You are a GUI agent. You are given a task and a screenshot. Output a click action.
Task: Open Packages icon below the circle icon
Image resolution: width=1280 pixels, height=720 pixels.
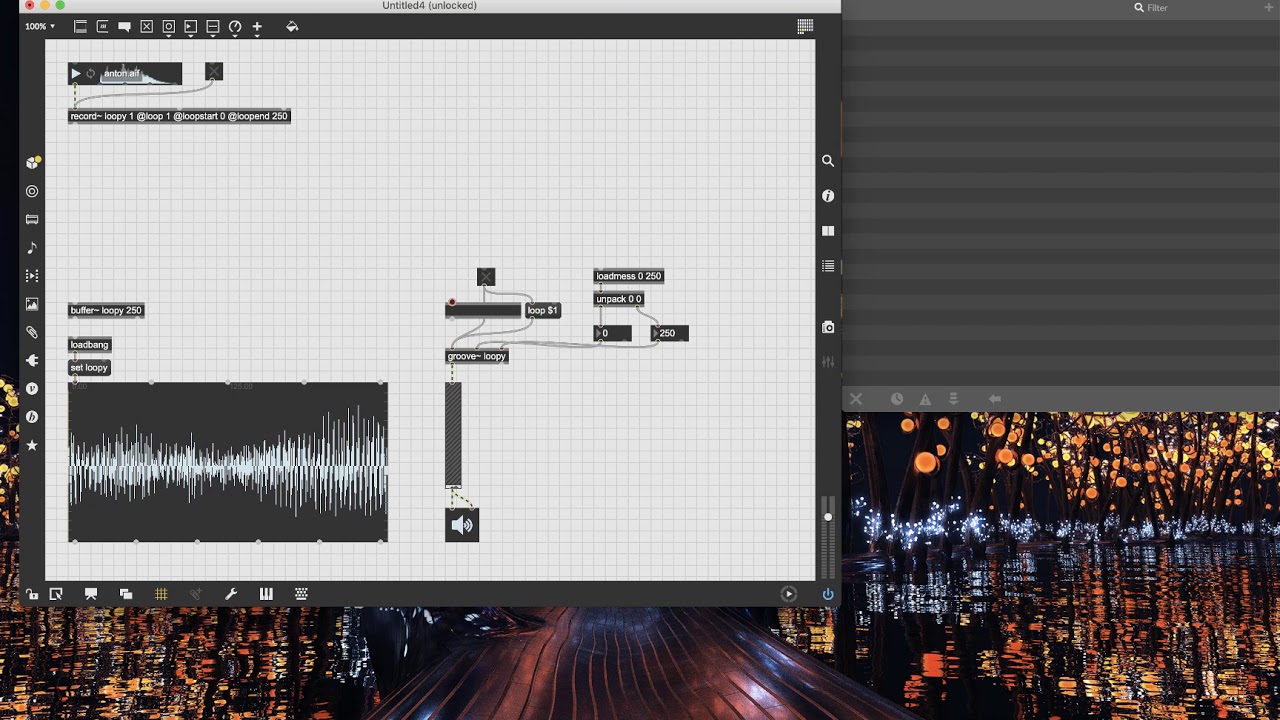[32, 219]
